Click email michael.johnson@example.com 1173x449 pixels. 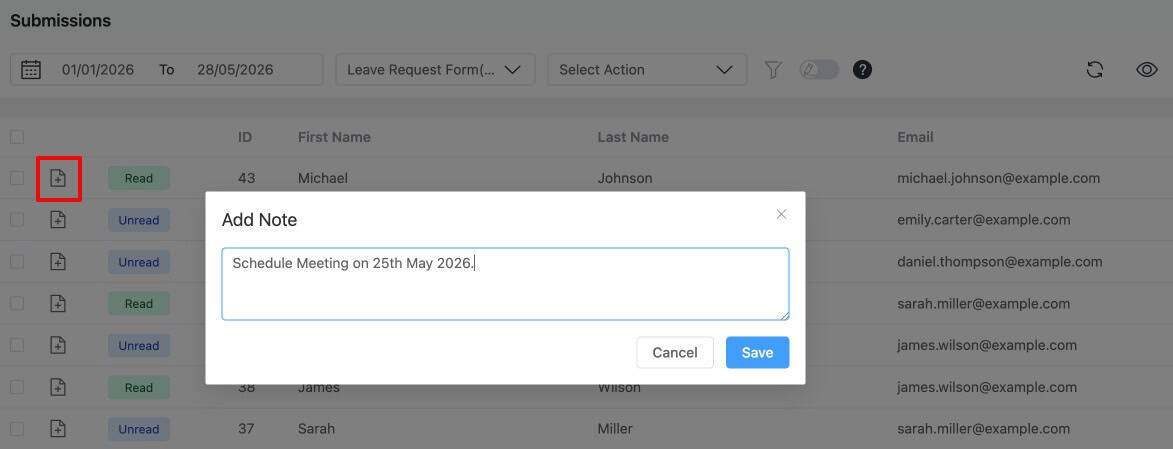coord(999,178)
